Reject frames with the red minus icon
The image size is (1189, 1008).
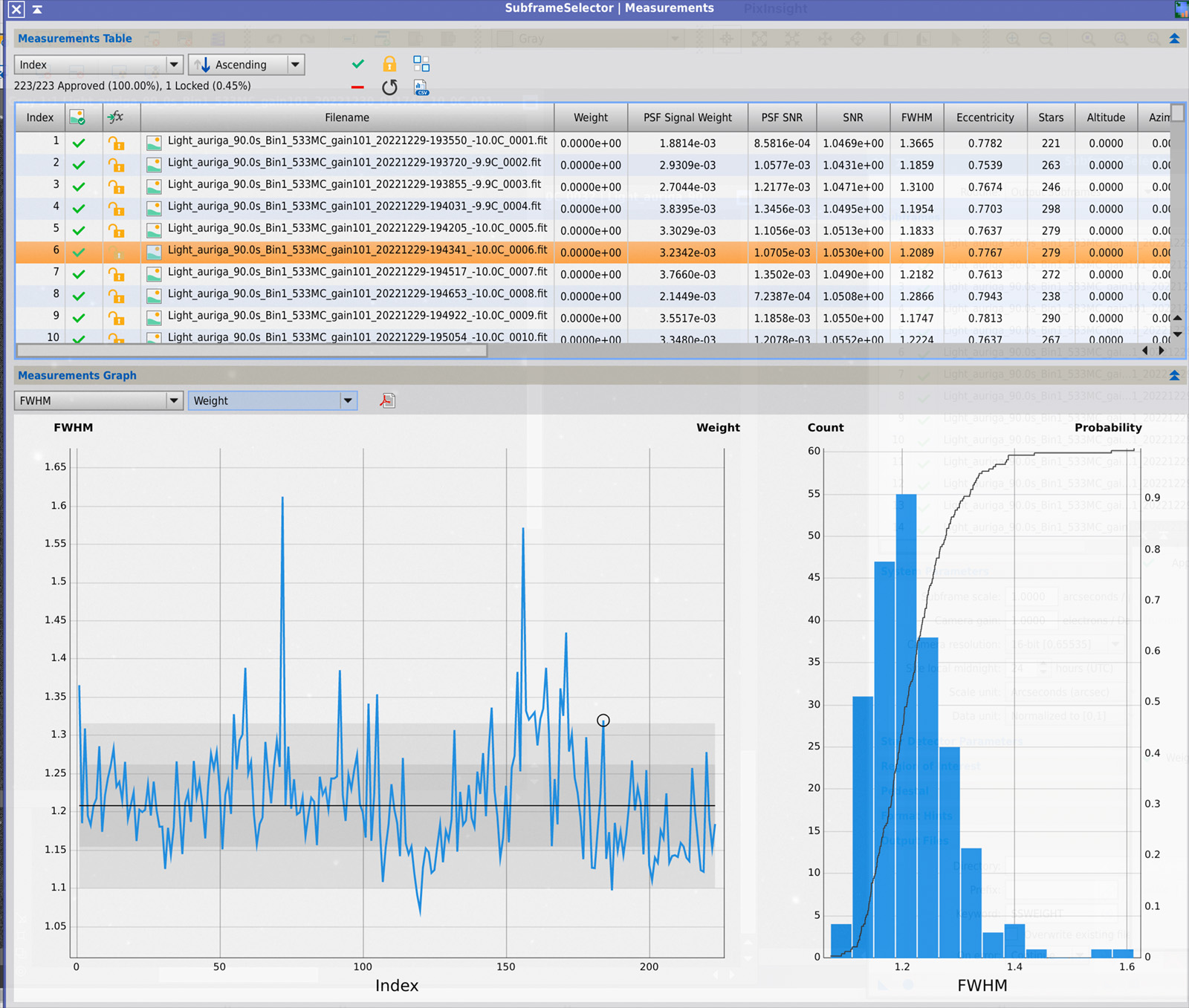[357, 87]
